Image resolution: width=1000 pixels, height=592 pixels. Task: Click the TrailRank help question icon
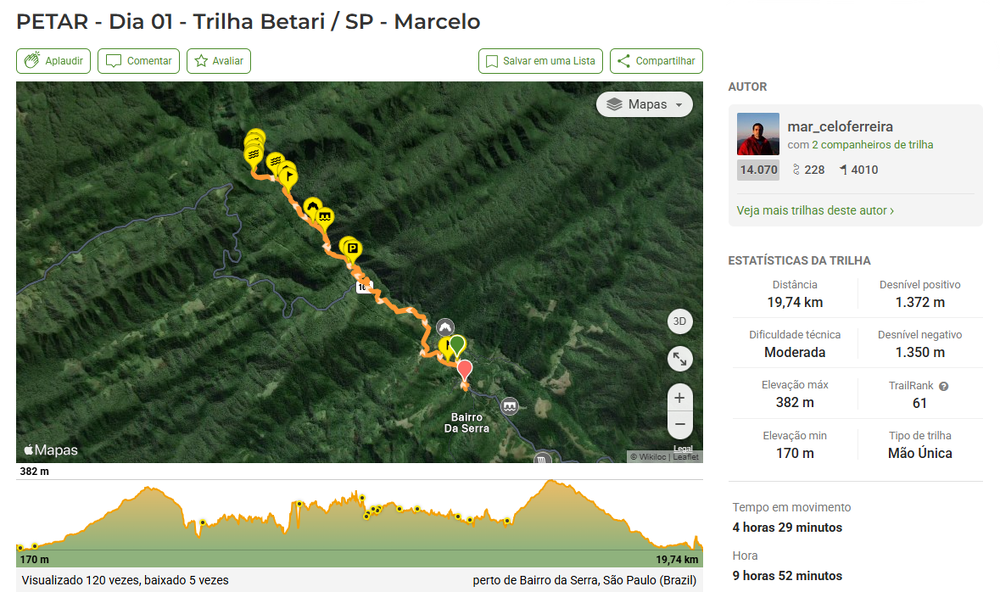coord(943,386)
